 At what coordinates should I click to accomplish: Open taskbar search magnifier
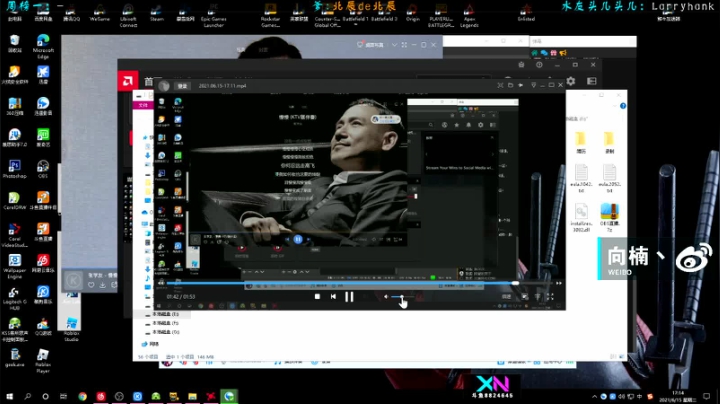pyautogui.click(x=28, y=396)
